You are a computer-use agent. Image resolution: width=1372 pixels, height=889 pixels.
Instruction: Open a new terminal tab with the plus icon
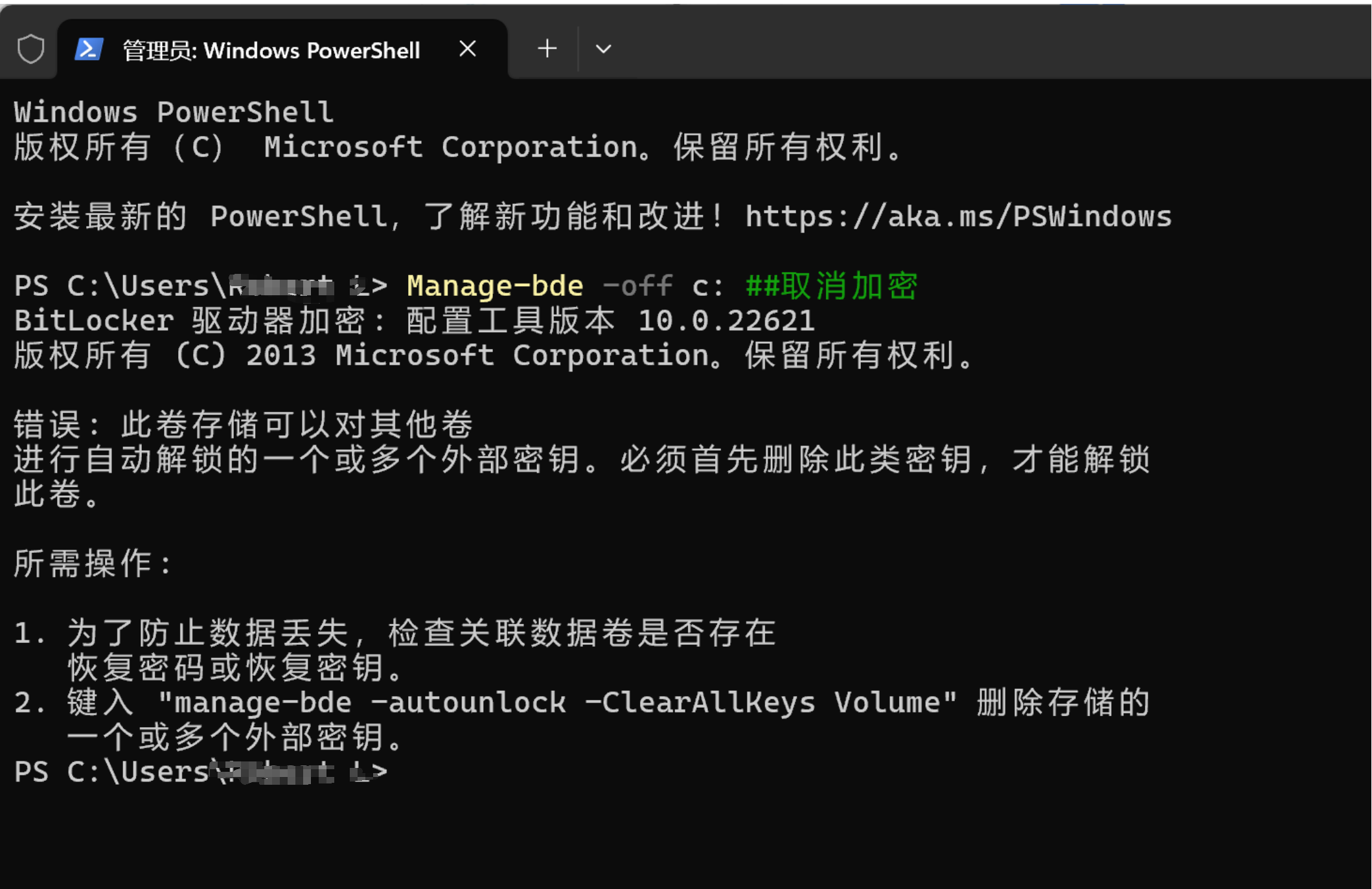click(x=546, y=48)
